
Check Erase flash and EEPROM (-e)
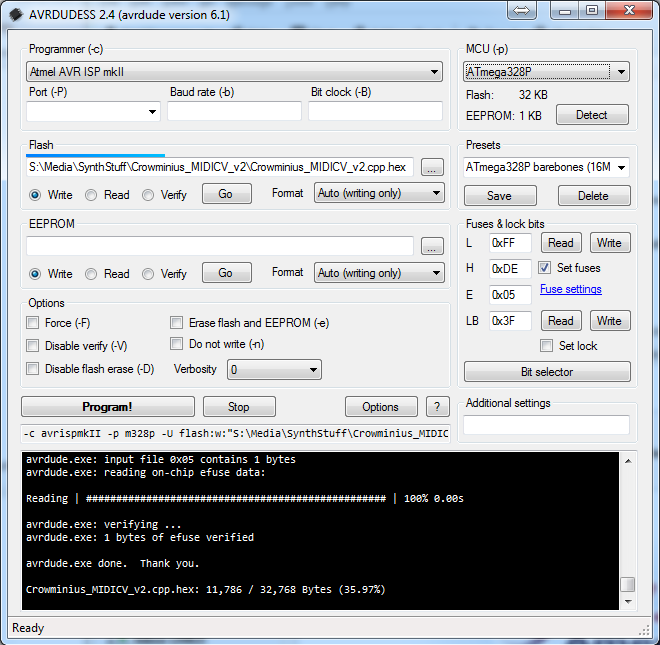pos(176,323)
